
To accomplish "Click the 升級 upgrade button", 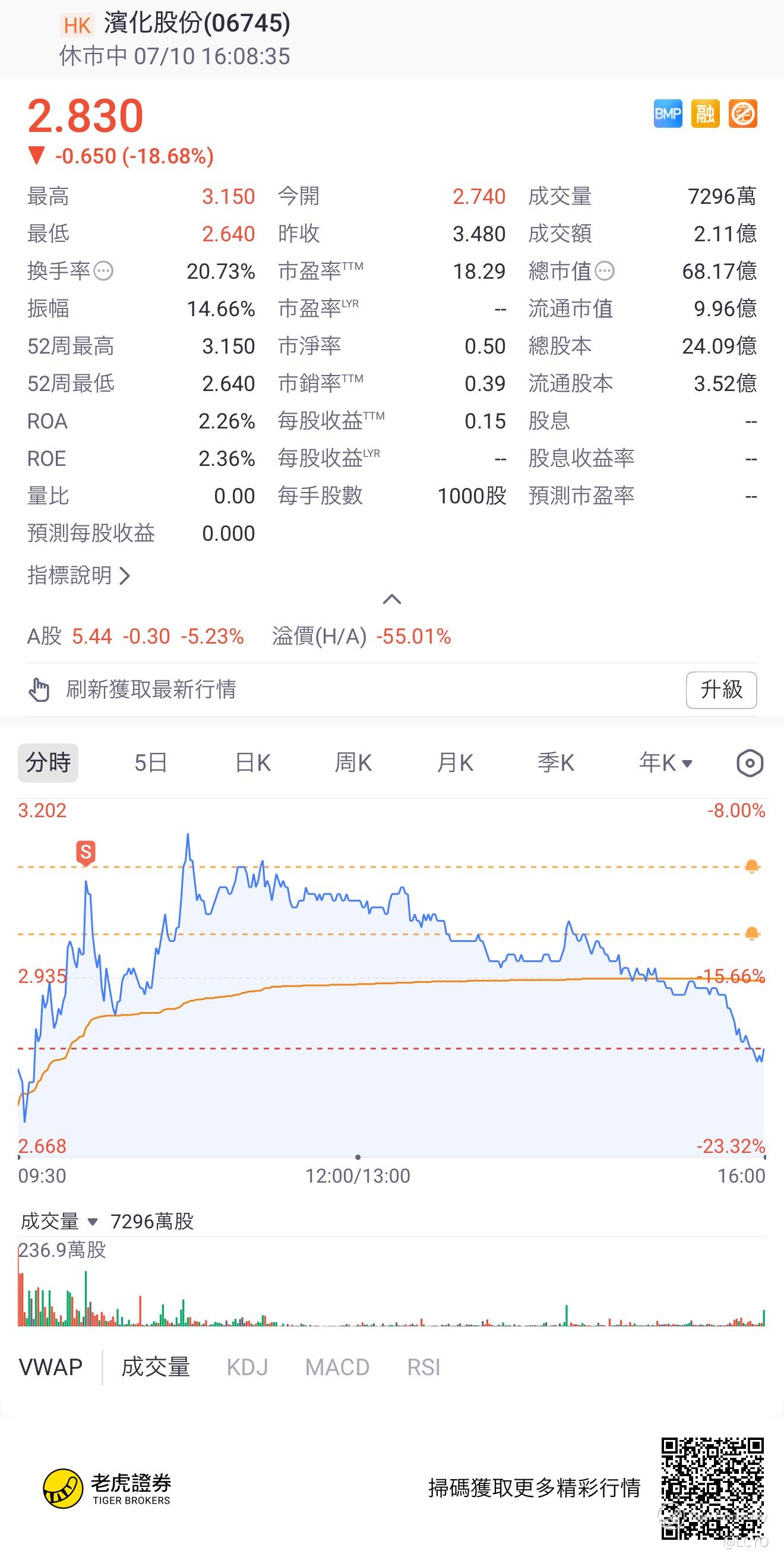I will pos(721,690).
